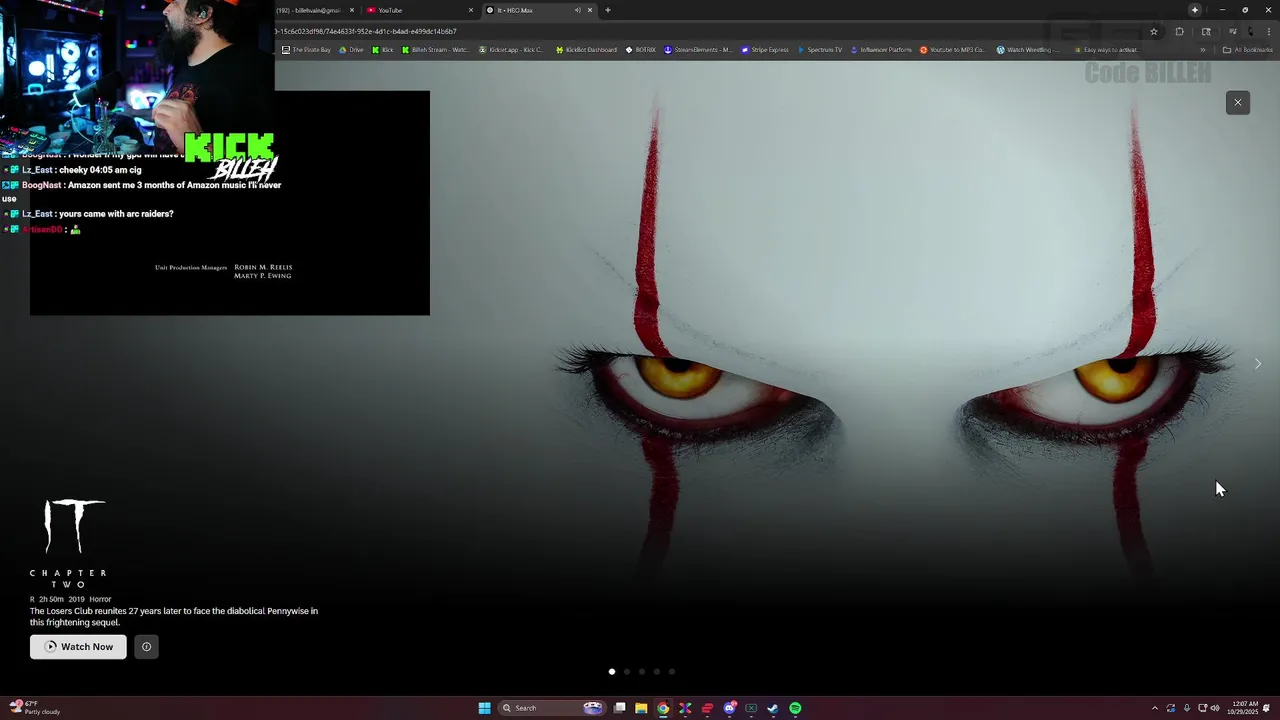
Task: Show hidden system tray icons
Action: (x=1155, y=708)
